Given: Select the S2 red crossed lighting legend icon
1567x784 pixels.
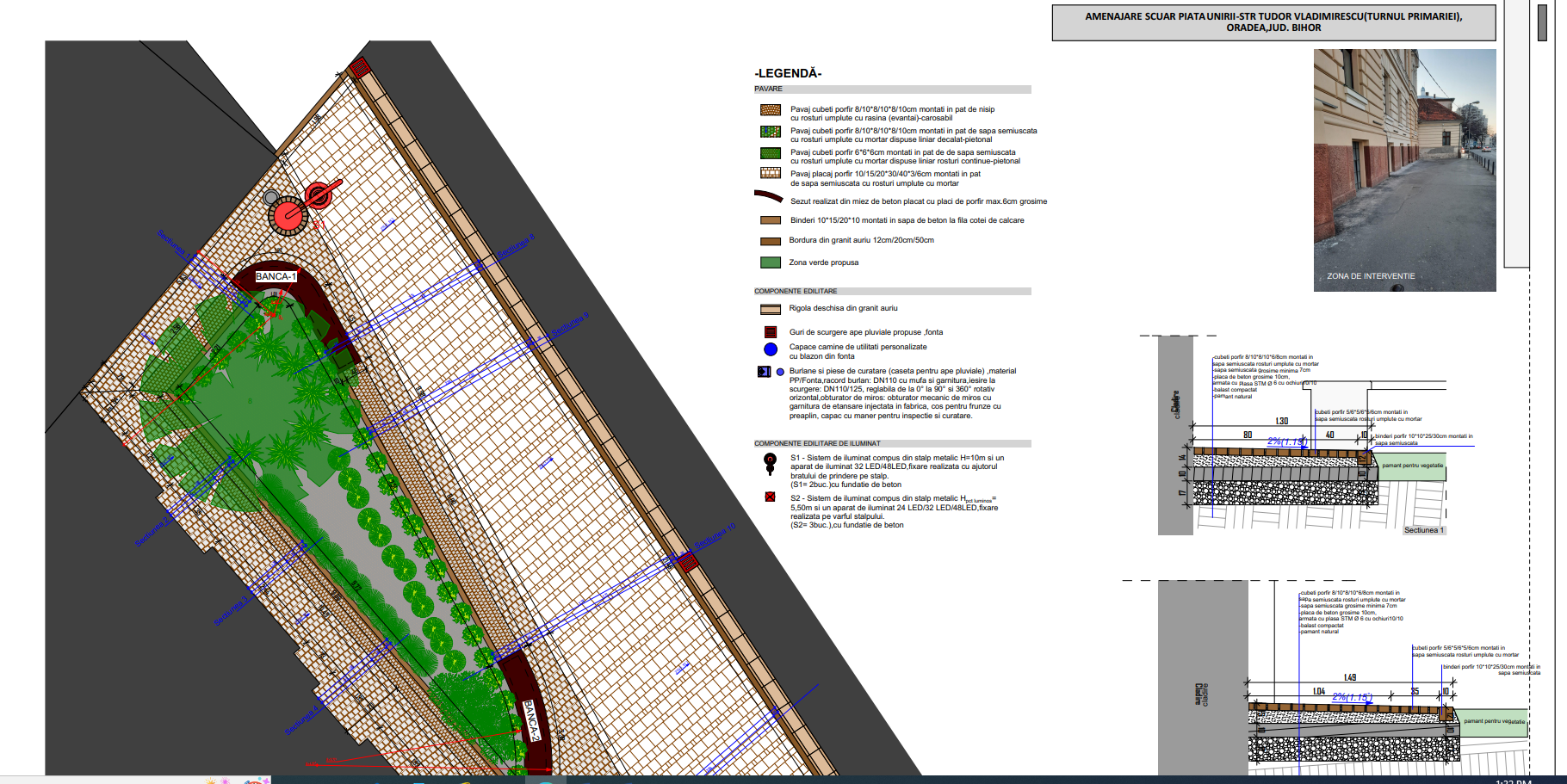Looking at the screenshot, I should click(771, 497).
